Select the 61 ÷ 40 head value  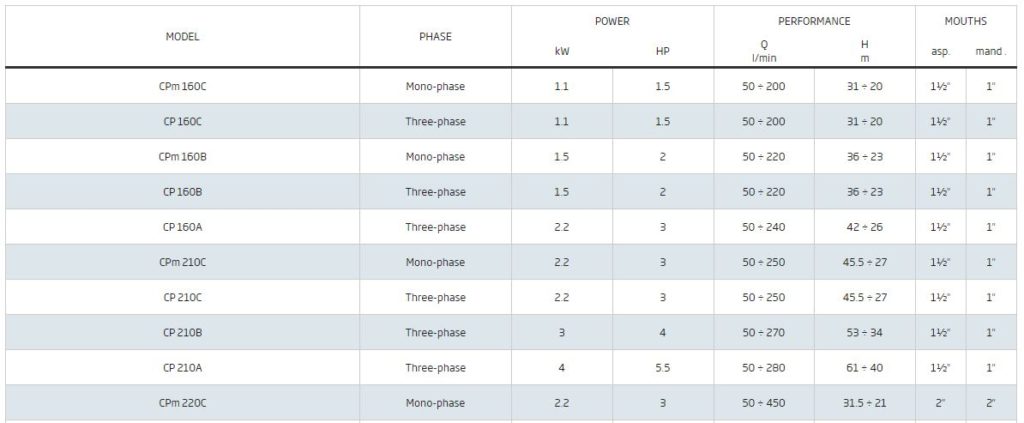pyautogui.click(x=864, y=368)
